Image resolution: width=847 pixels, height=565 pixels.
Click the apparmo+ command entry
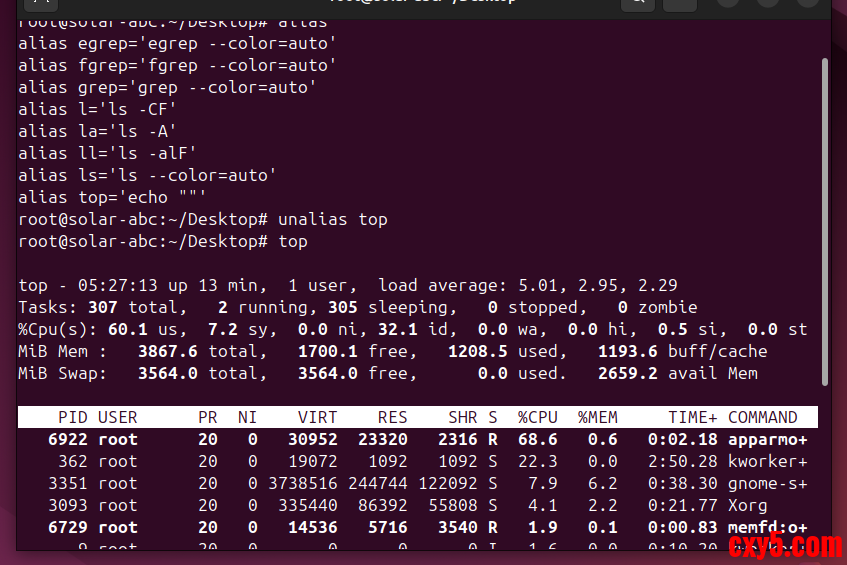pyautogui.click(x=768, y=440)
